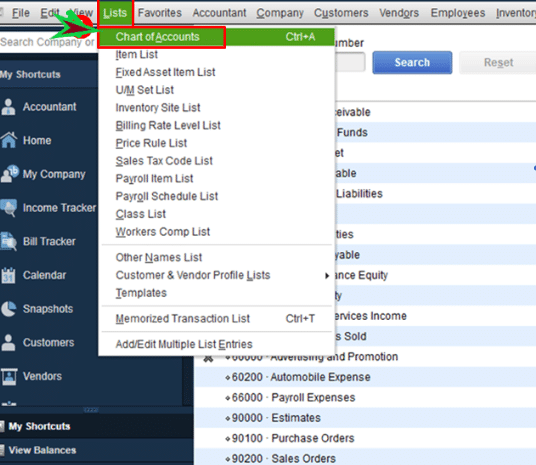This screenshot has height=465, width=536.
Task: Select Chart of Accounts from Lists menu
Action: (x=216, y=37)
